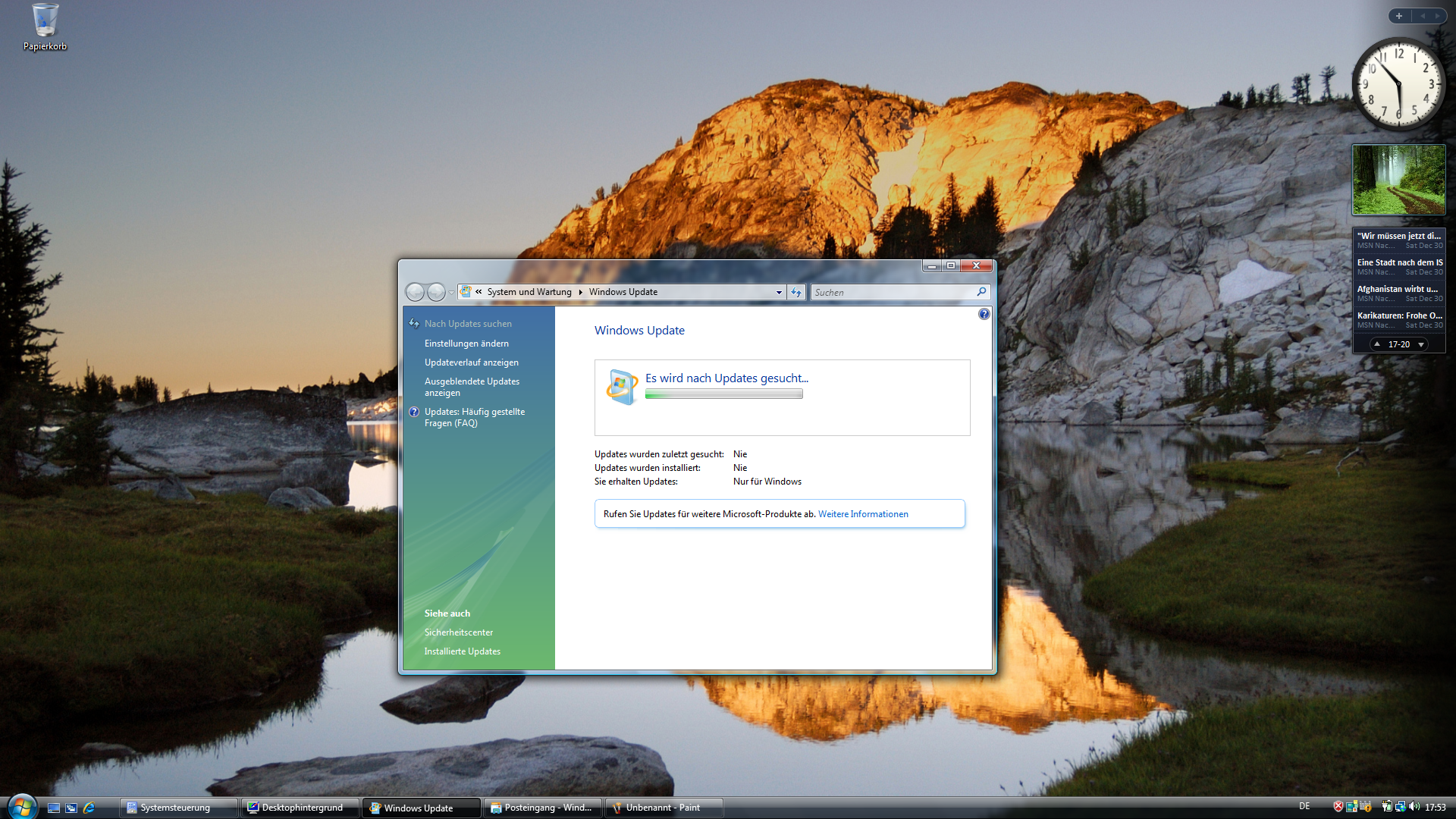
Task: Click the forest slideshow gadget picture
Action: (1398, 180)
